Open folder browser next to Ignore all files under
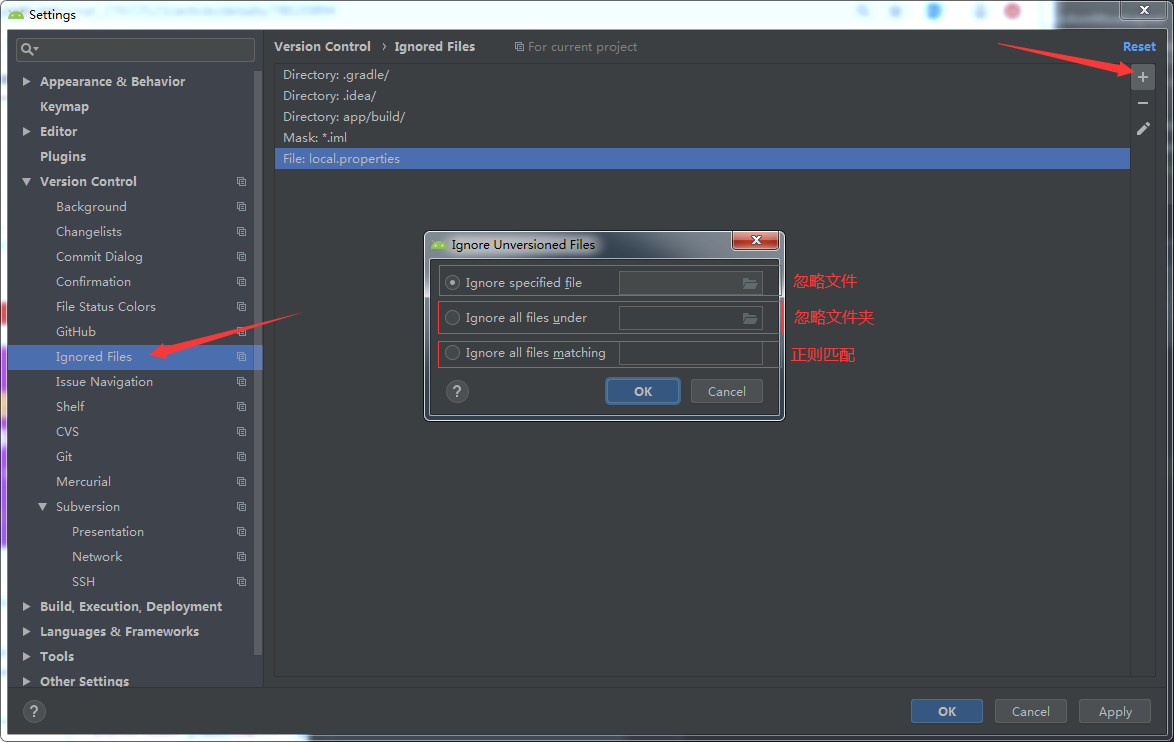The image size is (1174, 742). (750, 318)
